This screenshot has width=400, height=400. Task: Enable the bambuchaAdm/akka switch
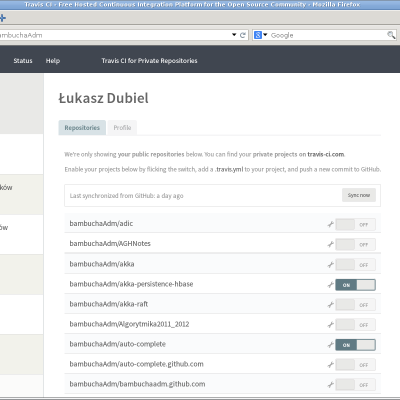[355, 265]
